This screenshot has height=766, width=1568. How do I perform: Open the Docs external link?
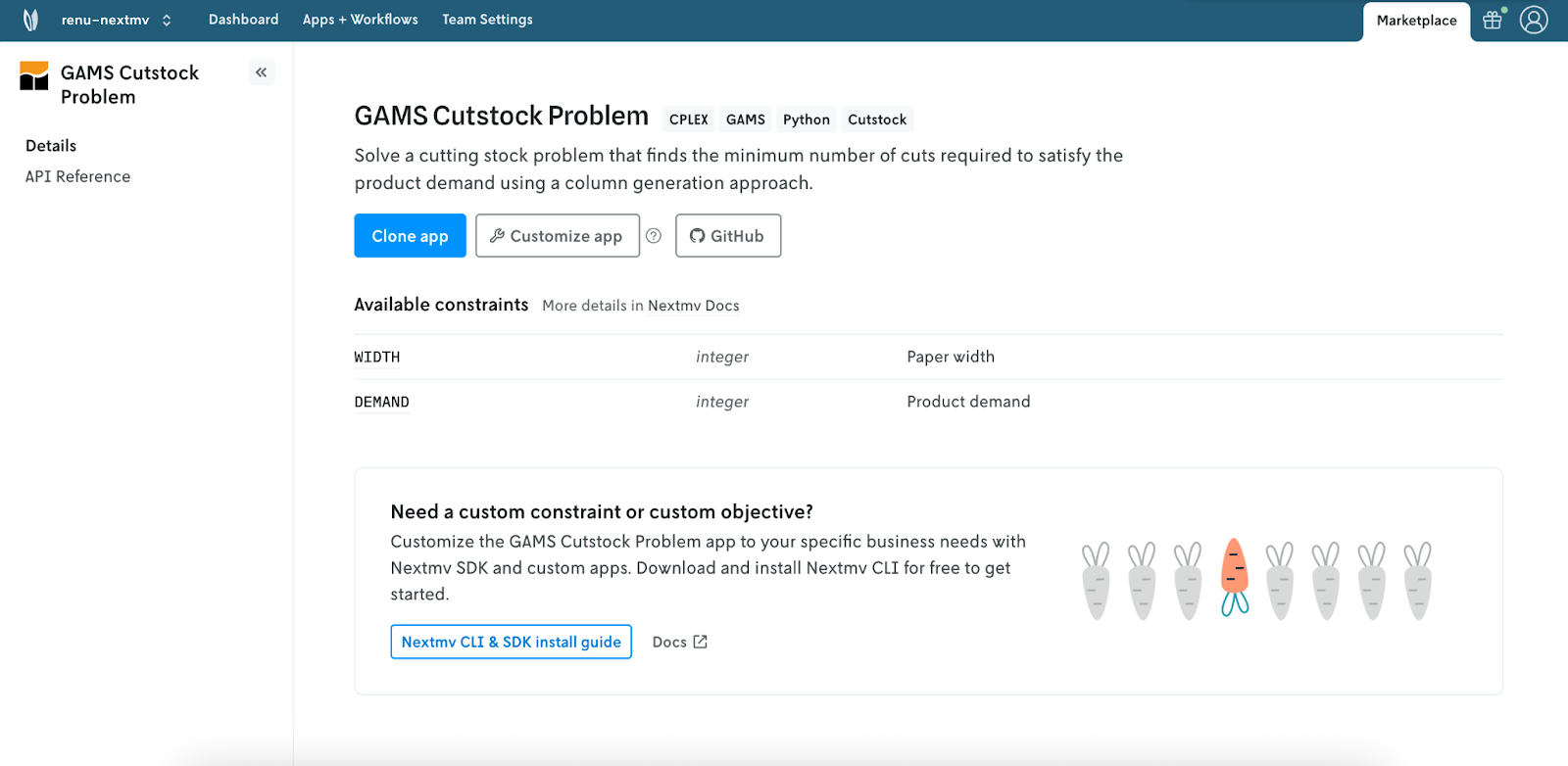679,642
